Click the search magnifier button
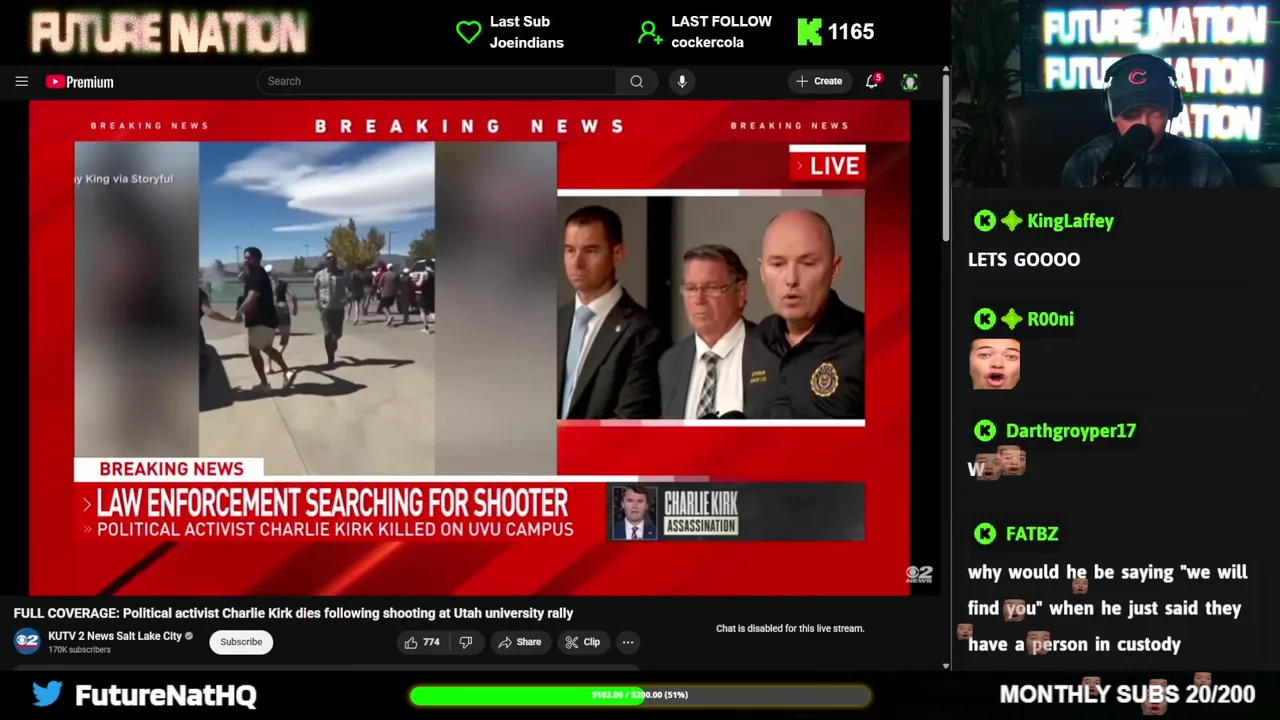 coord(636,81)
